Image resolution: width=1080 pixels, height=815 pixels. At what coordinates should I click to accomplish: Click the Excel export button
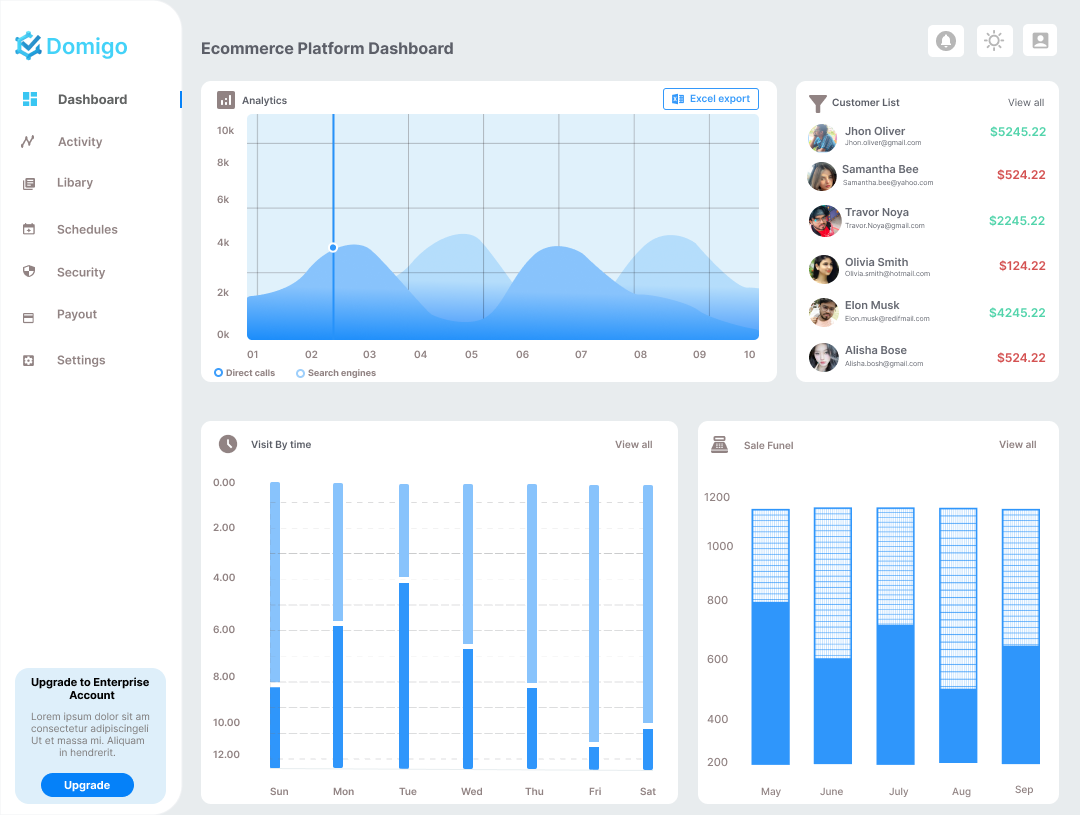click(710, 99)
